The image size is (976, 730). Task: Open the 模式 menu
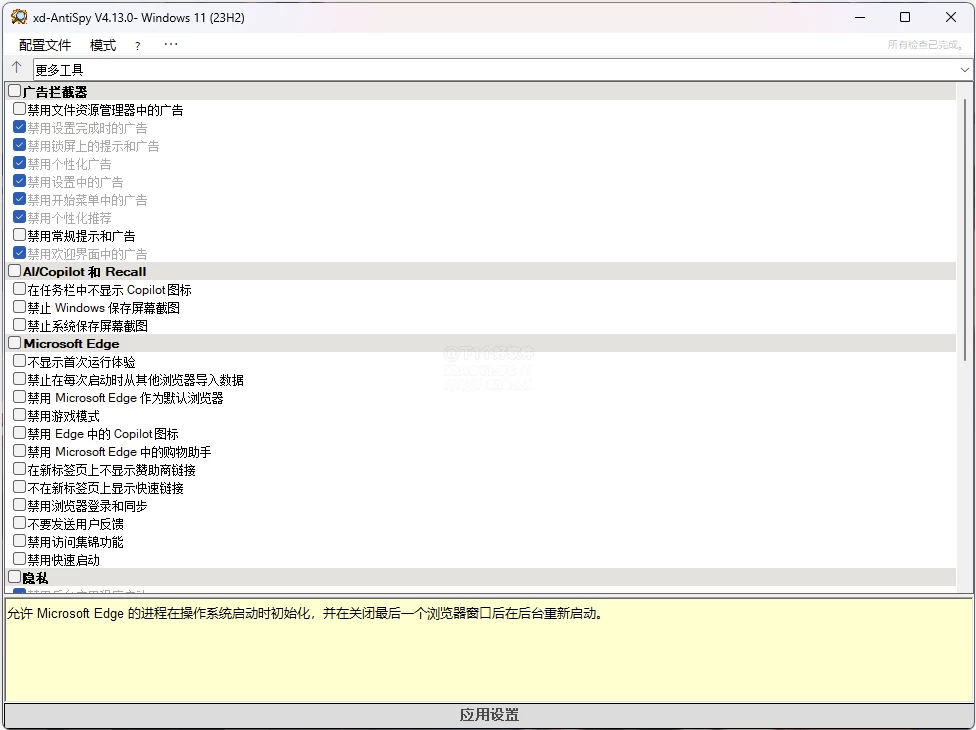(103, 46)
